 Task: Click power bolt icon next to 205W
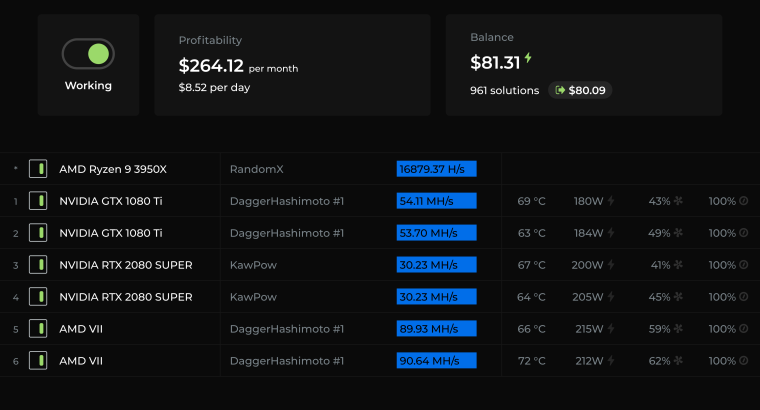[611, 297]
